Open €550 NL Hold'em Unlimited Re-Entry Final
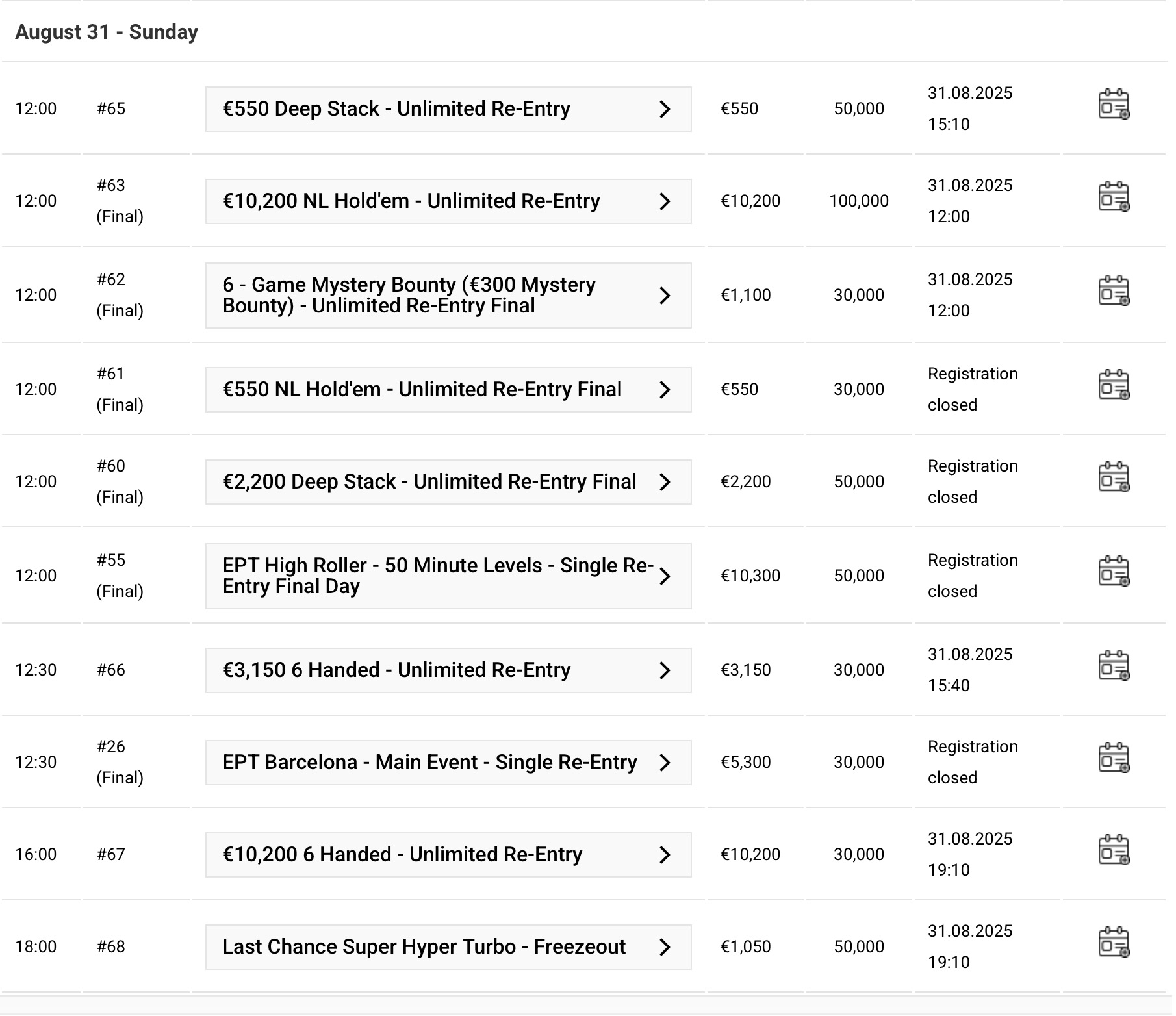This screenshot has width=1176, height=1016. [x=422, y=390]
